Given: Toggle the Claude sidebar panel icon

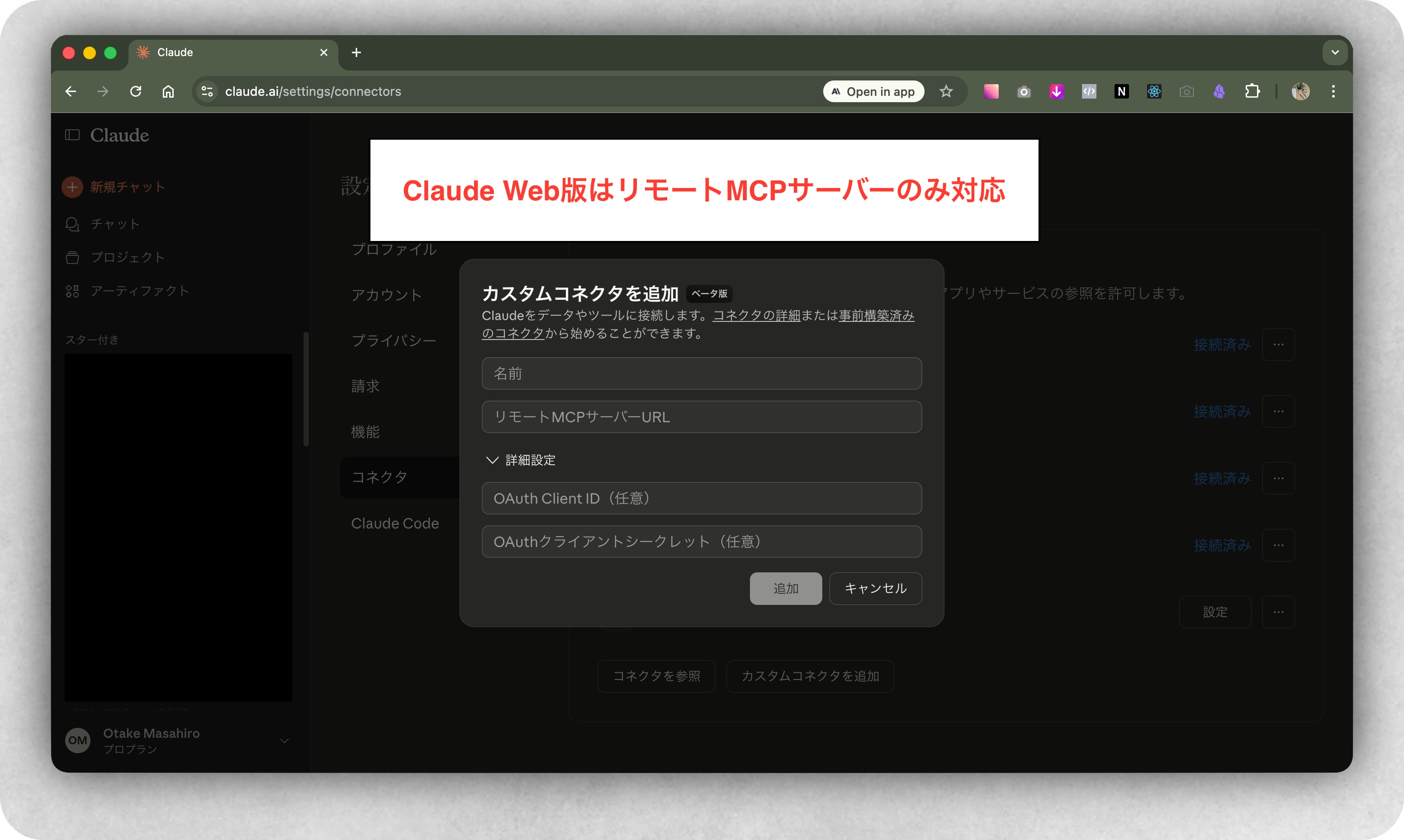Looking at the screenshot, I should tap(72, 135).
